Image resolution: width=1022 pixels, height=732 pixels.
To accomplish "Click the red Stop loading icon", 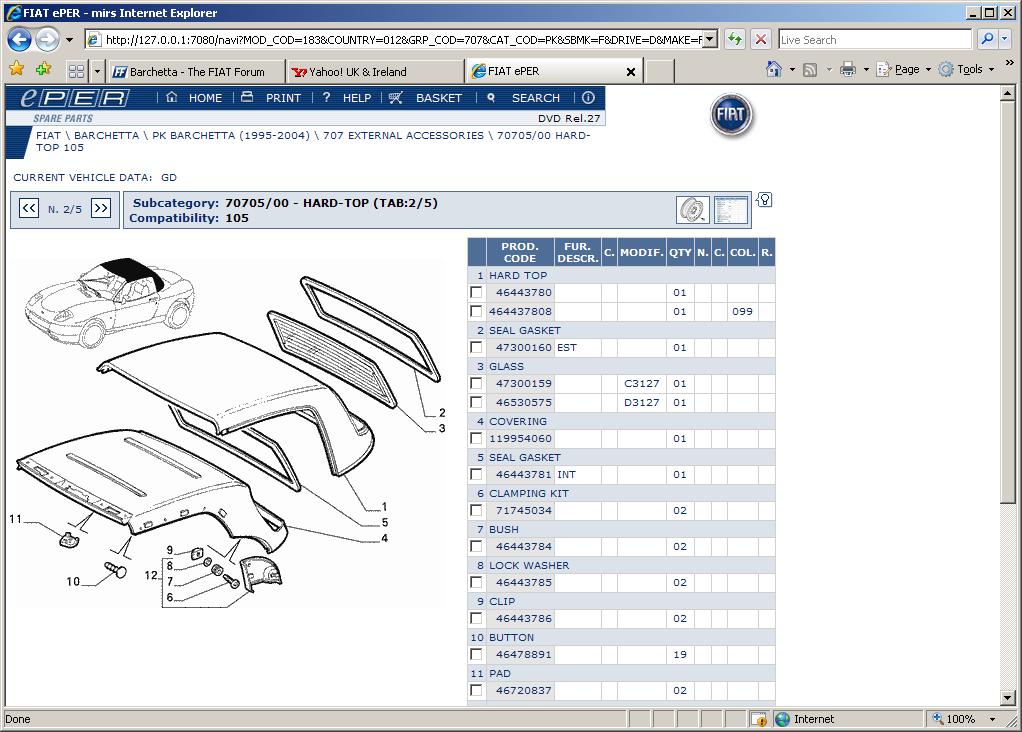I will coord(761,39).
